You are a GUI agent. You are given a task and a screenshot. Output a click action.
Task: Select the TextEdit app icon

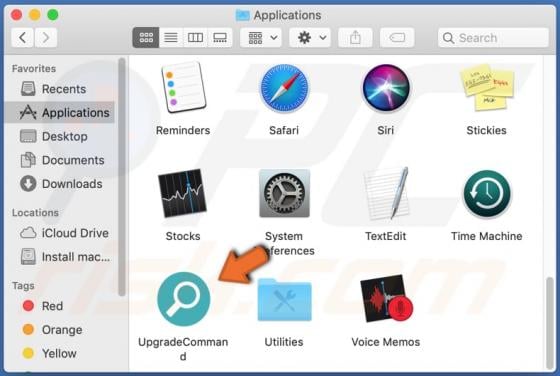(386, 193)
